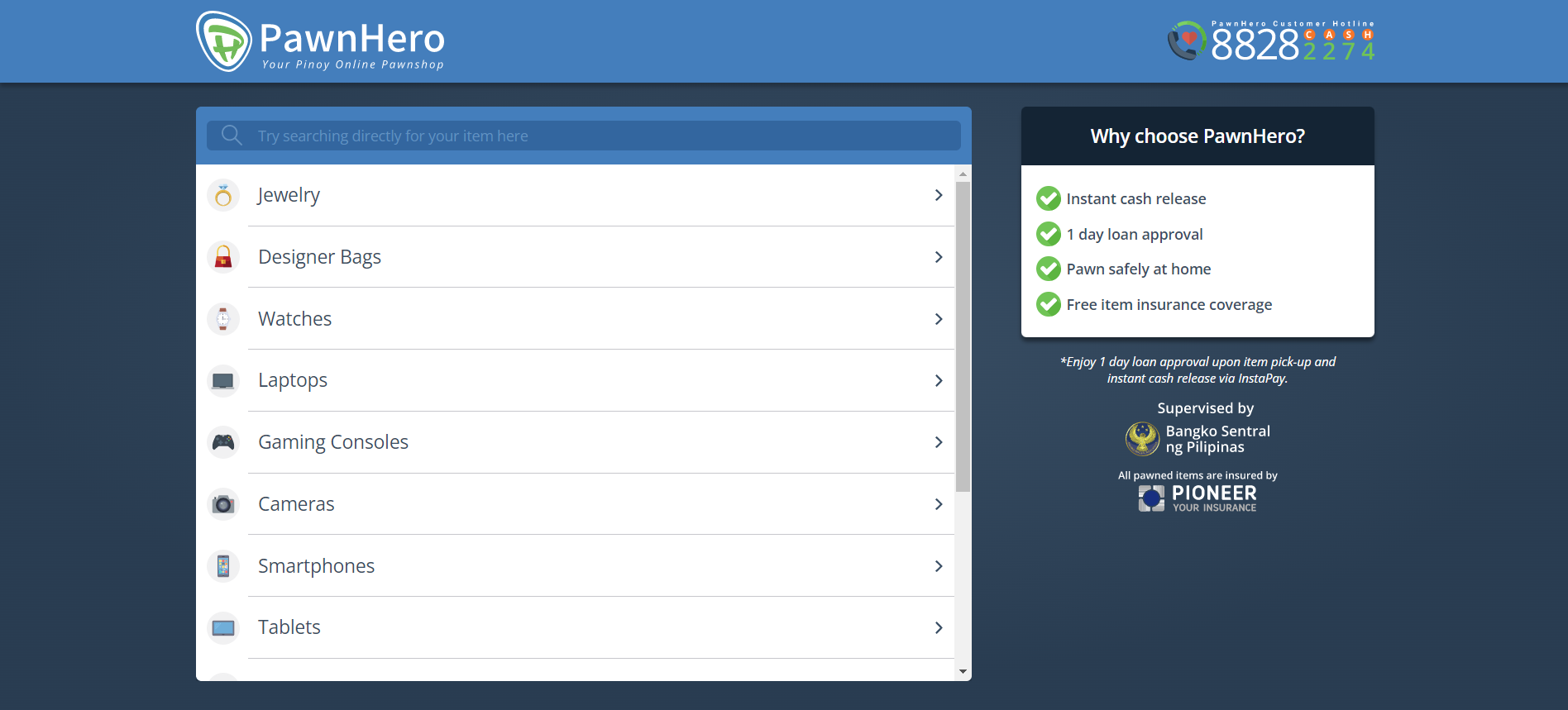Click the Bangko Sentral seal icon

[1143, 439]
